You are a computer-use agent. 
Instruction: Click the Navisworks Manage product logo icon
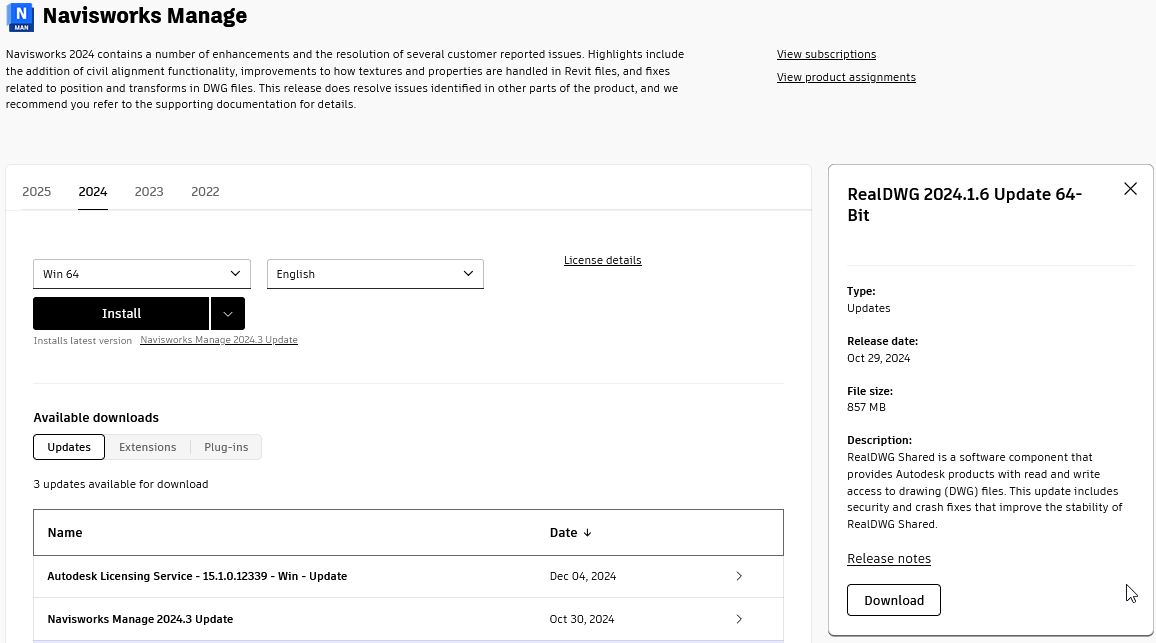tap(19, 17)
